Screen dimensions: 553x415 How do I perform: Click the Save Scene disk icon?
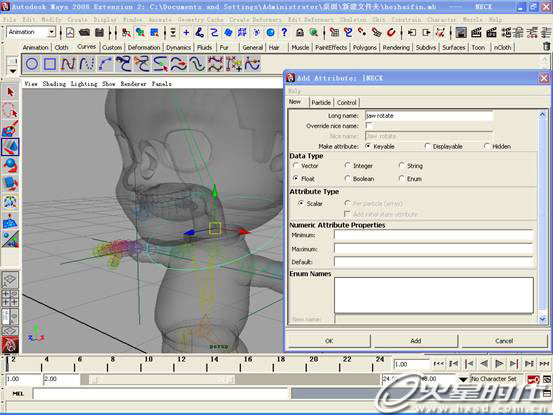(x=99, y=33)
